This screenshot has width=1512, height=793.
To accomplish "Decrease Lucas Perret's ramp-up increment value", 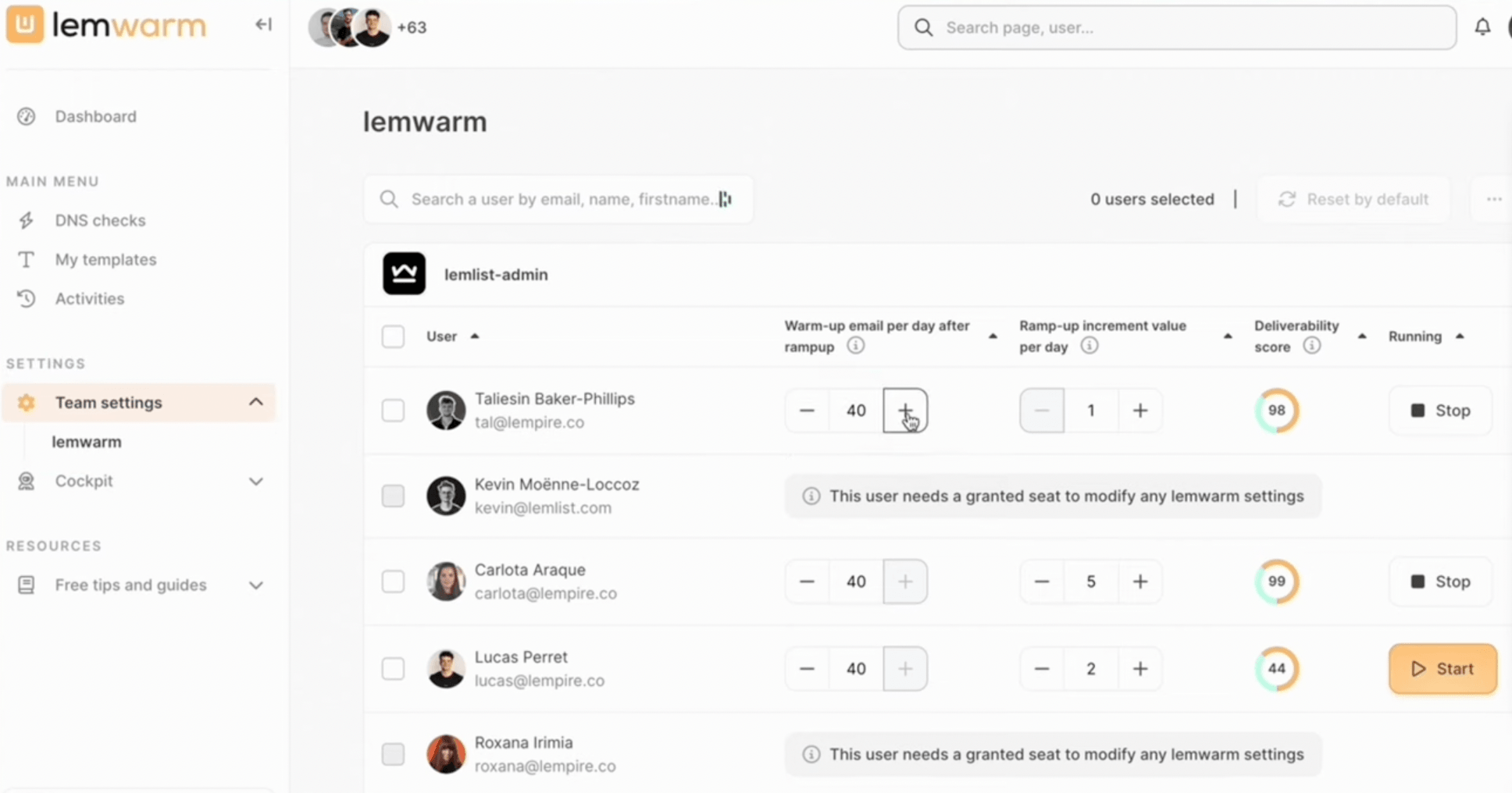I will pos(1042,669).
